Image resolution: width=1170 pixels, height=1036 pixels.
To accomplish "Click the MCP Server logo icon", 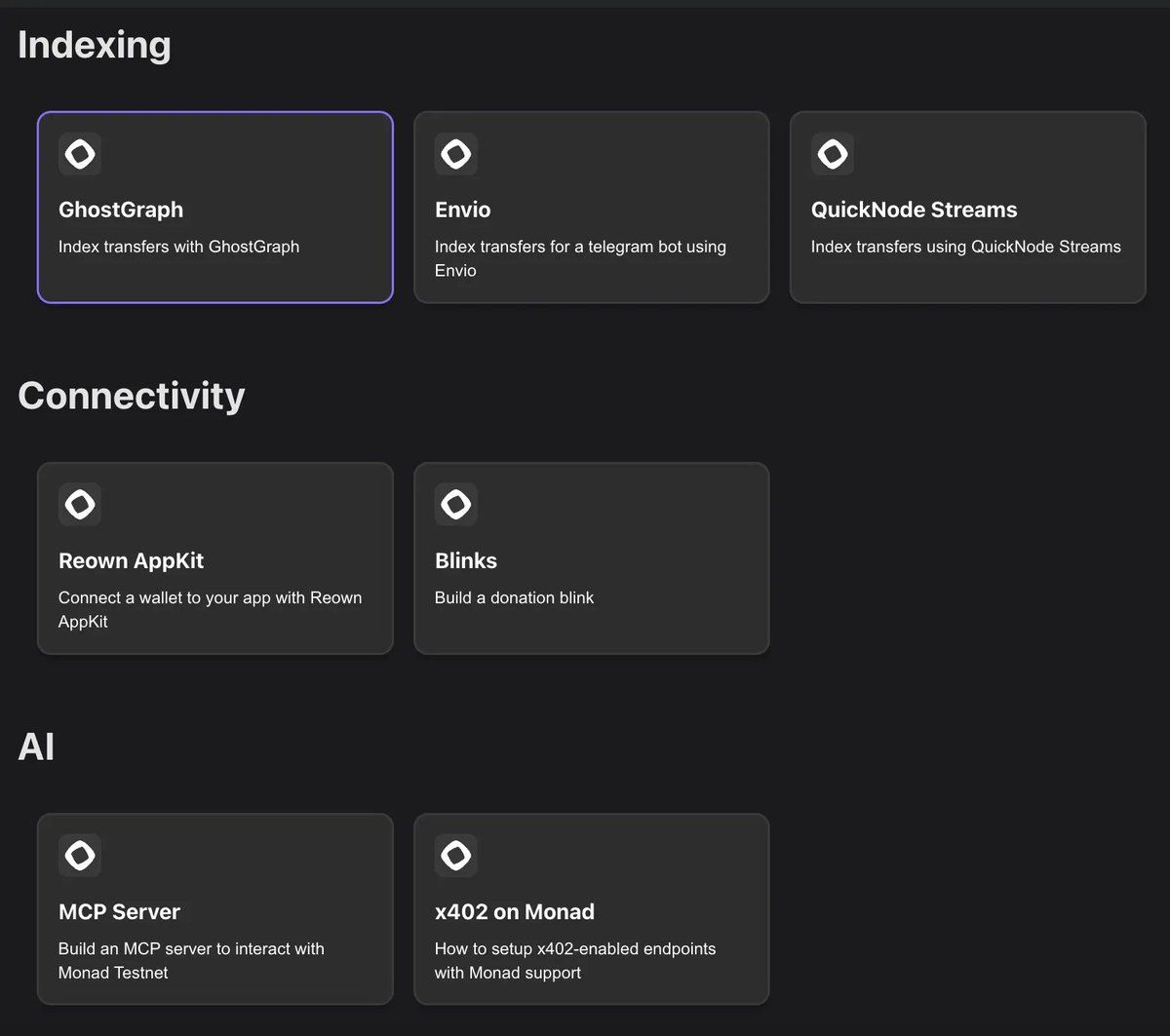I will pos(79,855).
